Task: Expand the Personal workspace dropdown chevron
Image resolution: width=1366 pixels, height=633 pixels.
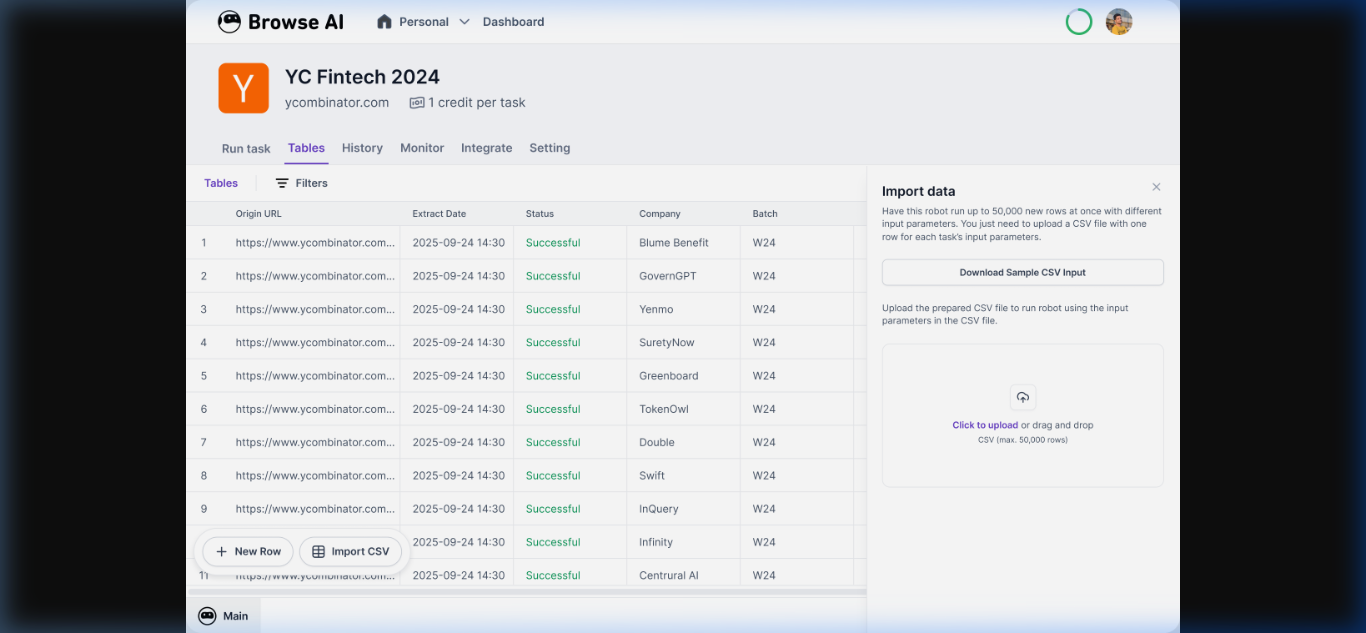Action: (x=464, y=22)
